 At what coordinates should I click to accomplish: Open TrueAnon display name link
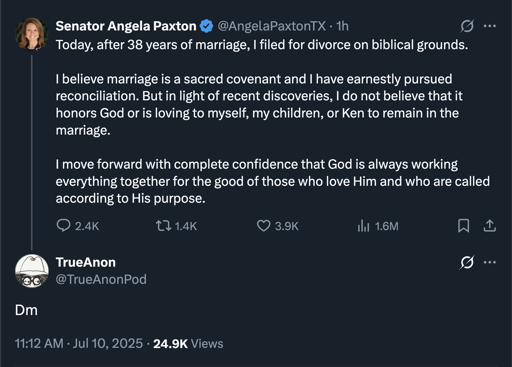86,262
